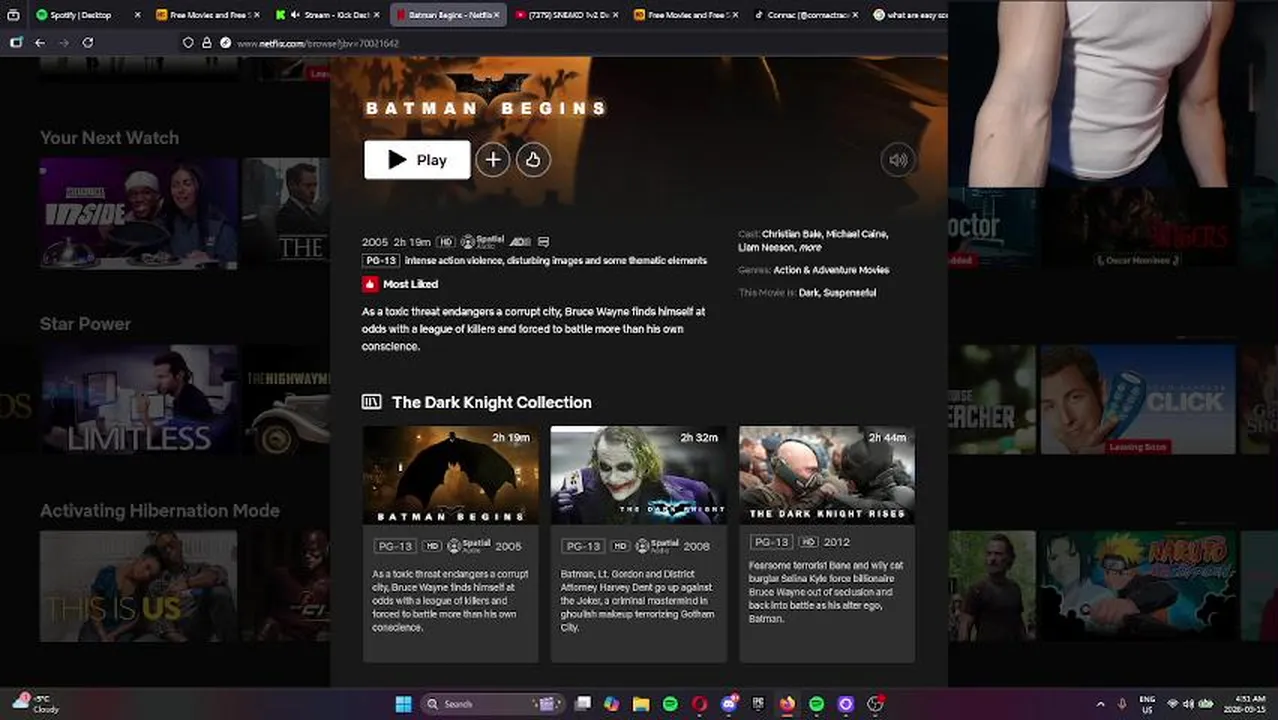This screenshot has height=720, width=1278.
Task: Open the workspaces icon left of Spotify tab
Action: click(x=13, y=15)
